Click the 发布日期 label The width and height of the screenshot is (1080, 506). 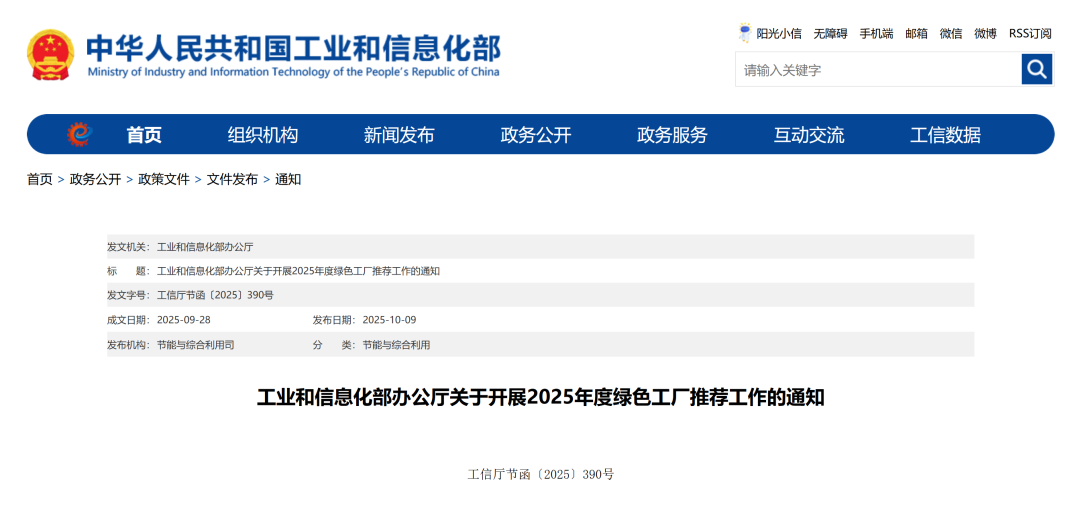pos(336,320)
